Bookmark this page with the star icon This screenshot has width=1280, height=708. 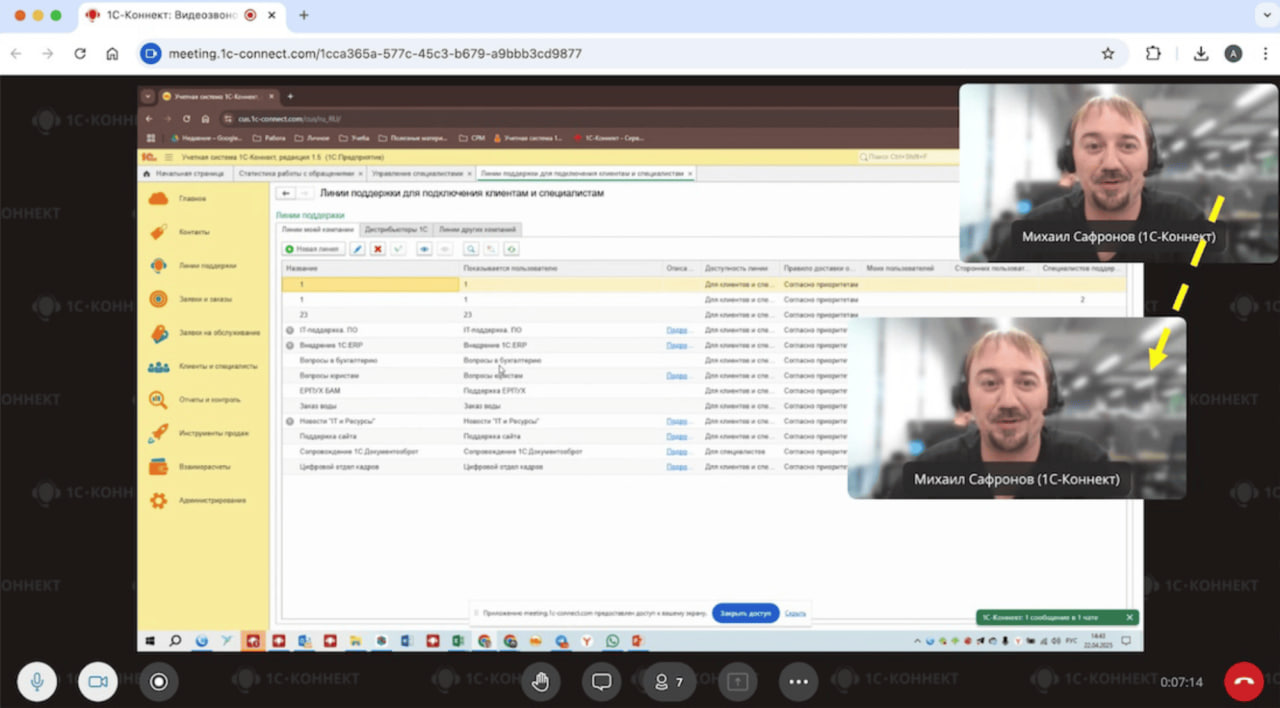click(x=1108, y=54)
